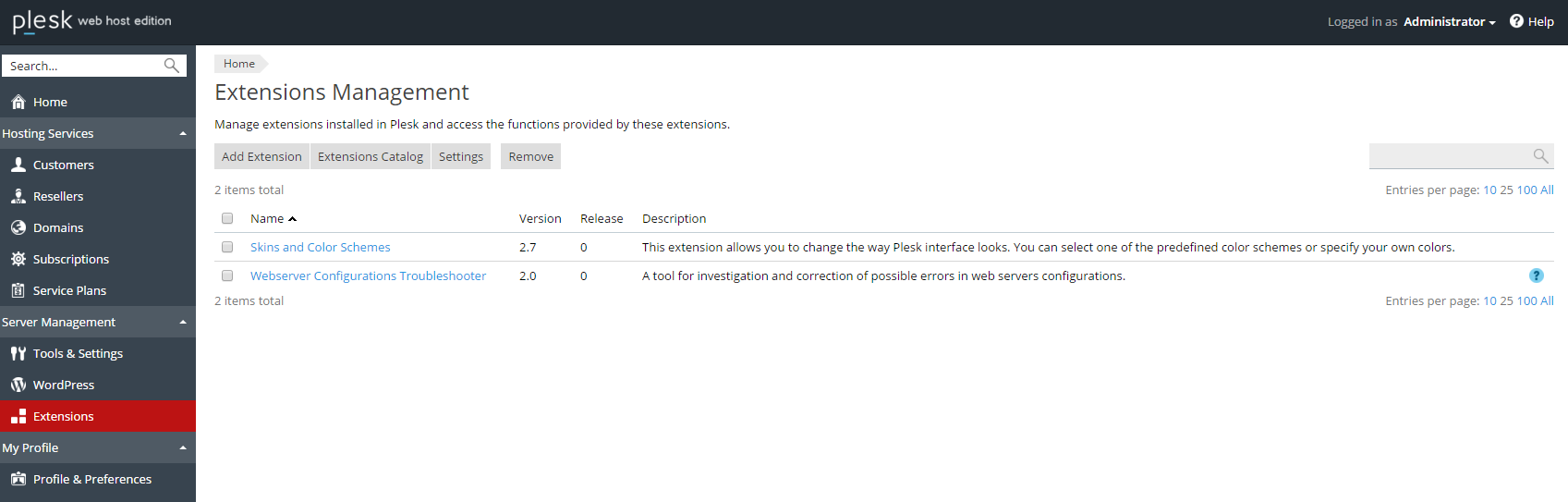
Task: Click the blue help icon for Webserver Troubleshooter
Action: click(1536, 275)
